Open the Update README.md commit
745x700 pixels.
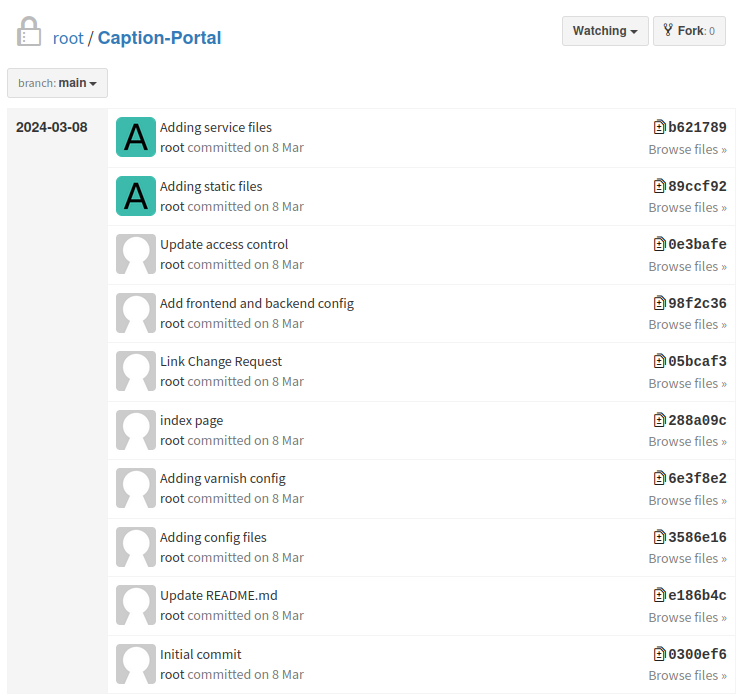pyautogui.click(x=219, y=595)
